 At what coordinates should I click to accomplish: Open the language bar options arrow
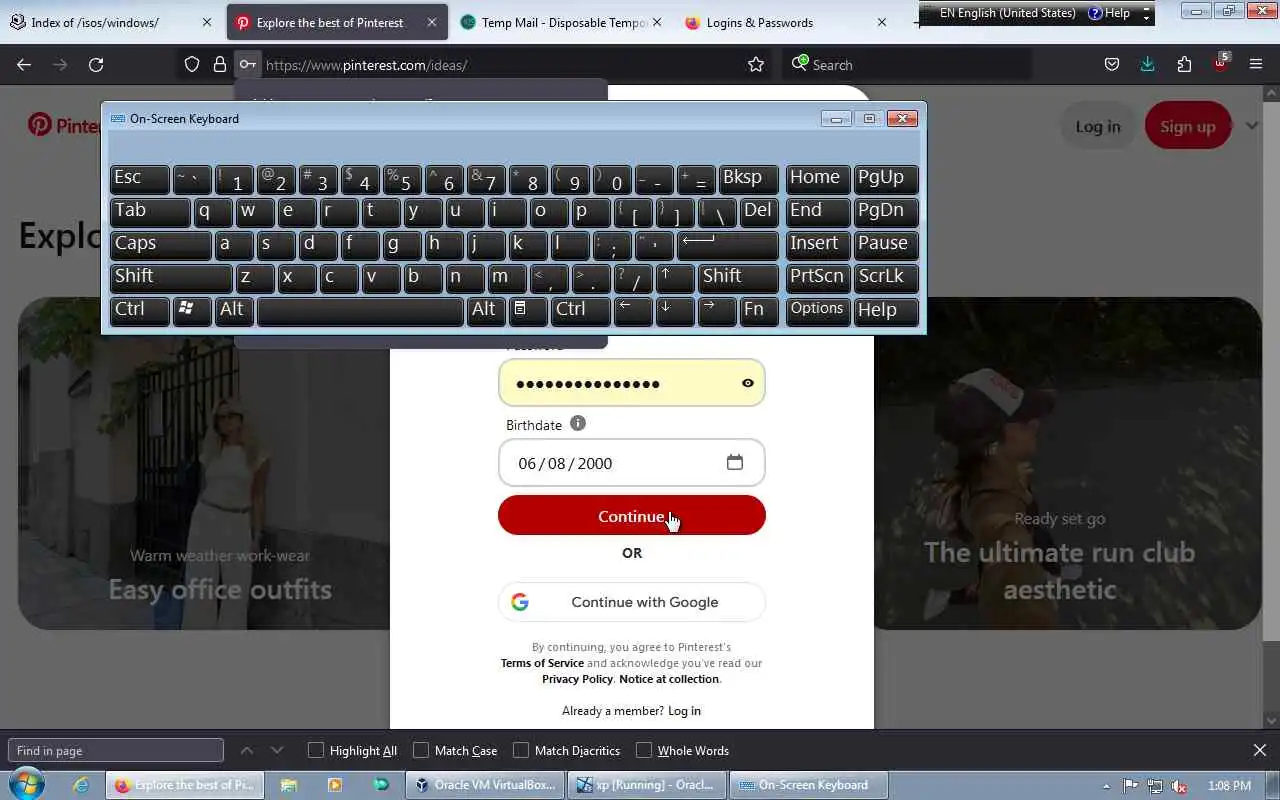tap(1146, 14)
